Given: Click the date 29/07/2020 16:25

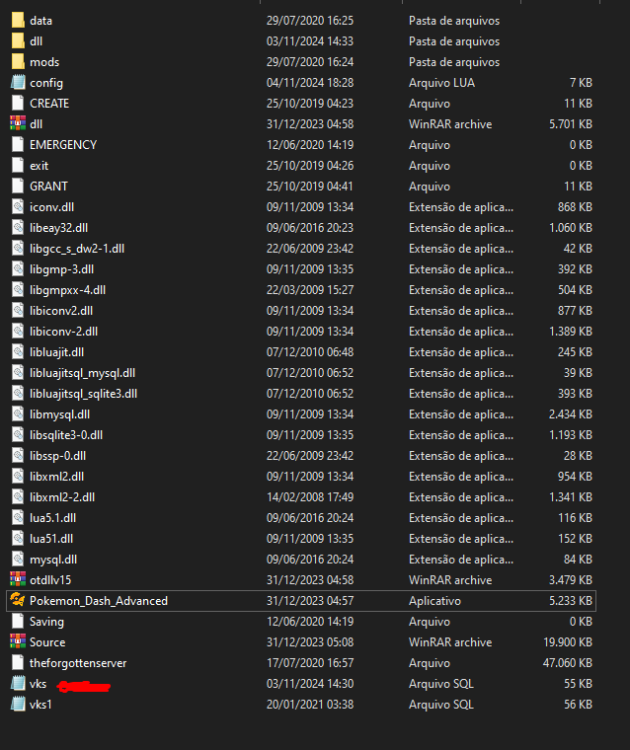Looking at the screenshot, I should tap(310, 21).
